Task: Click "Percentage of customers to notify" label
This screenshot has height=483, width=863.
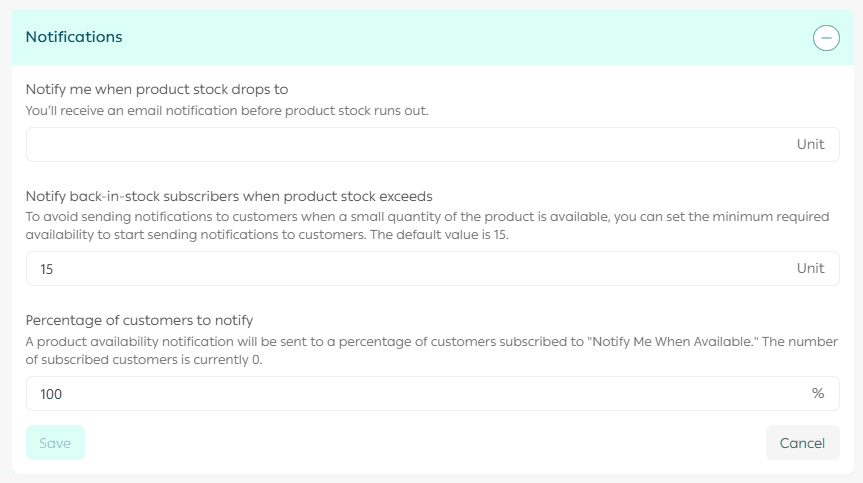Action: point(139,321)
